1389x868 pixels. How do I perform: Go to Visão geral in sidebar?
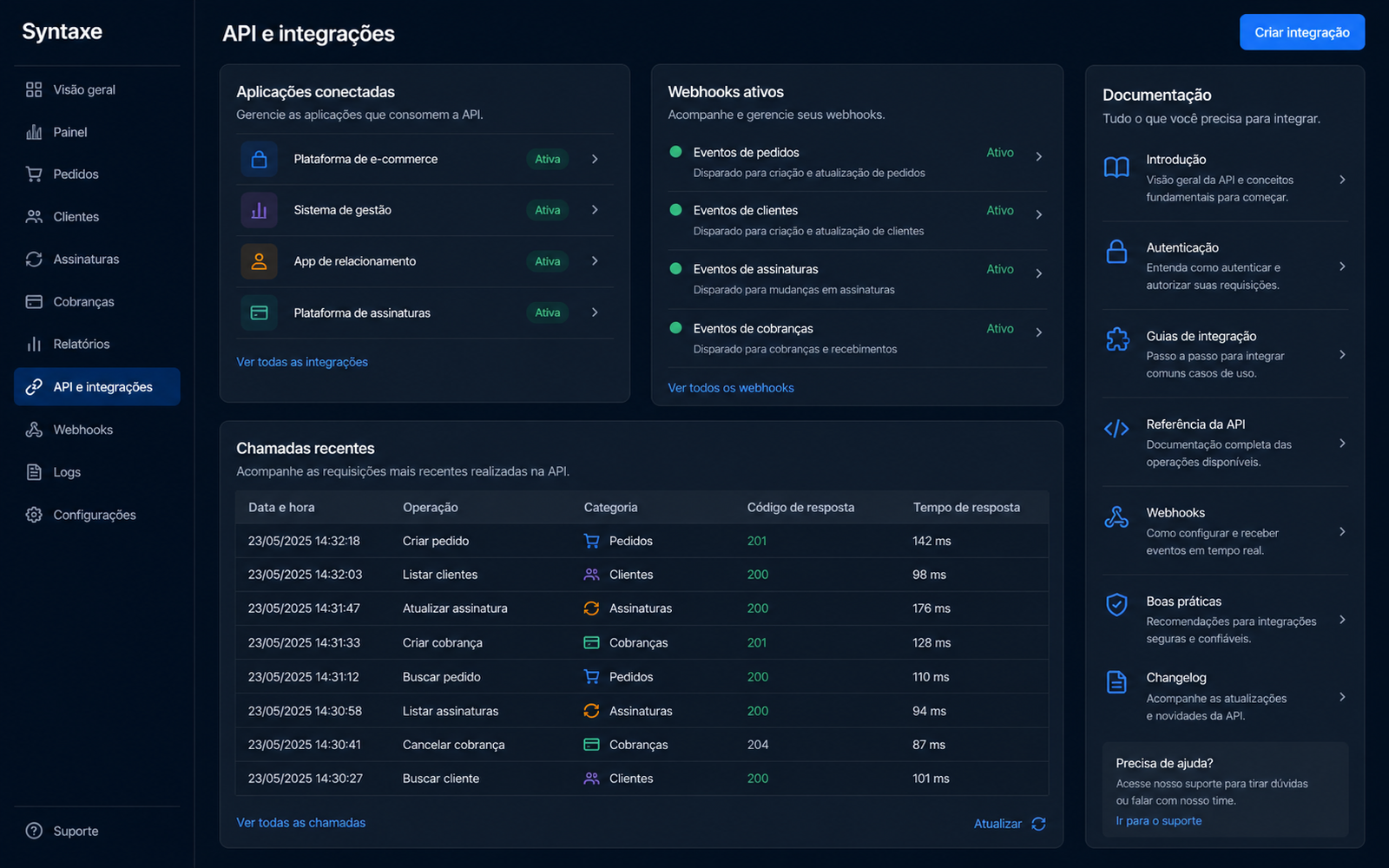pyautogui.click(x=96, y=89)
